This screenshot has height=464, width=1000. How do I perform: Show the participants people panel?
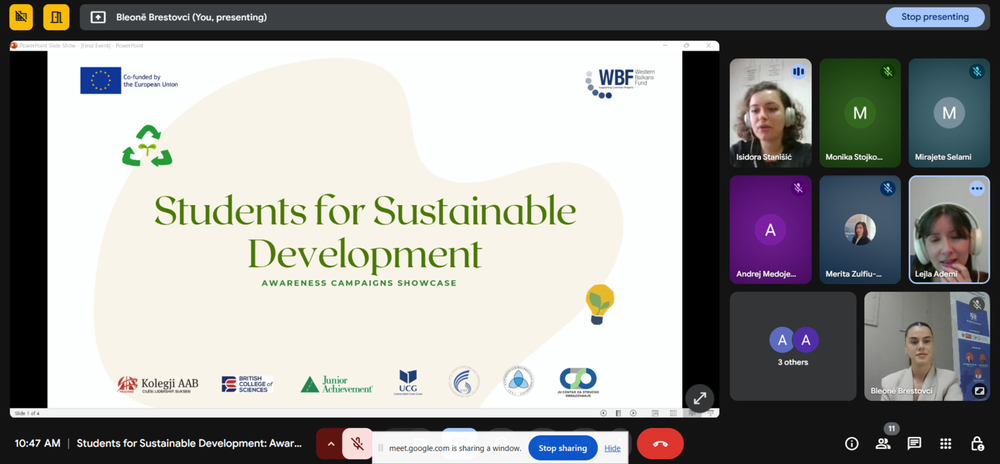883,443
